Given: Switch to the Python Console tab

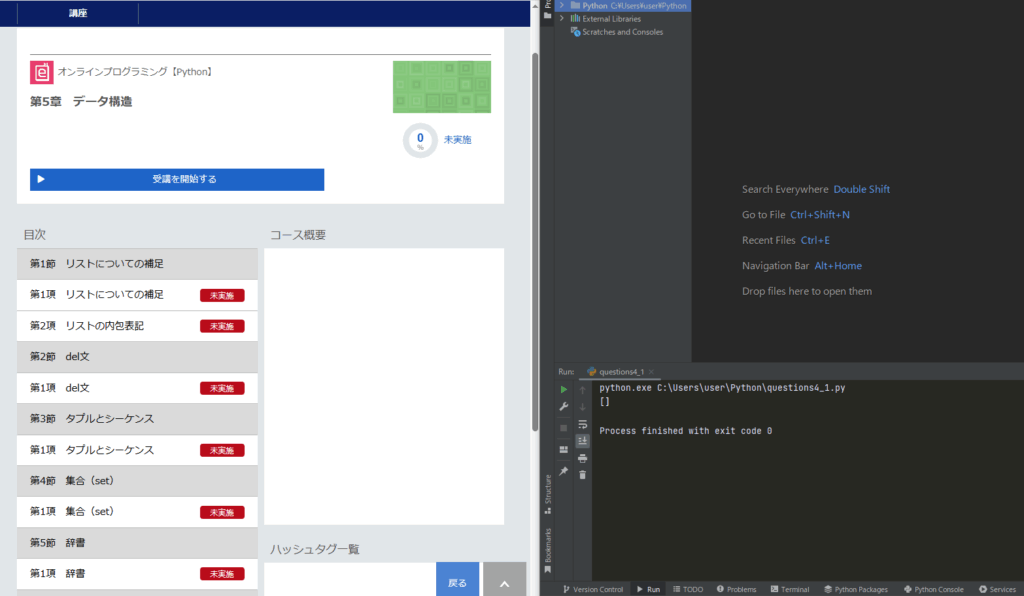Looking at the screenshot, I should pos(933,589).
